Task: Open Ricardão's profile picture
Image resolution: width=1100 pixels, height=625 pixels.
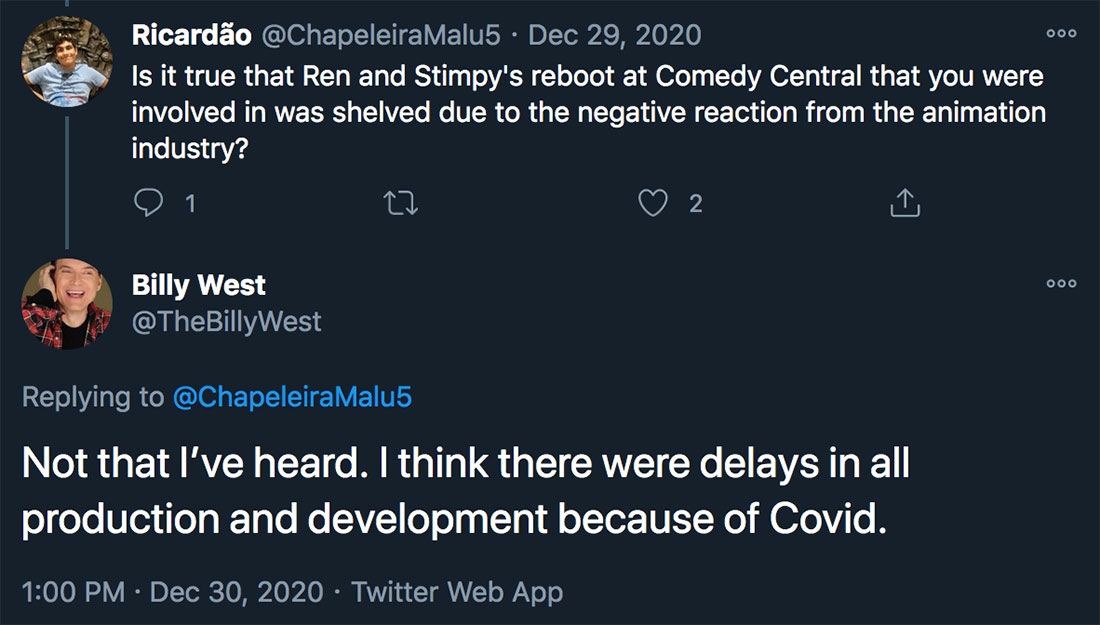Action: click(66, 62)
